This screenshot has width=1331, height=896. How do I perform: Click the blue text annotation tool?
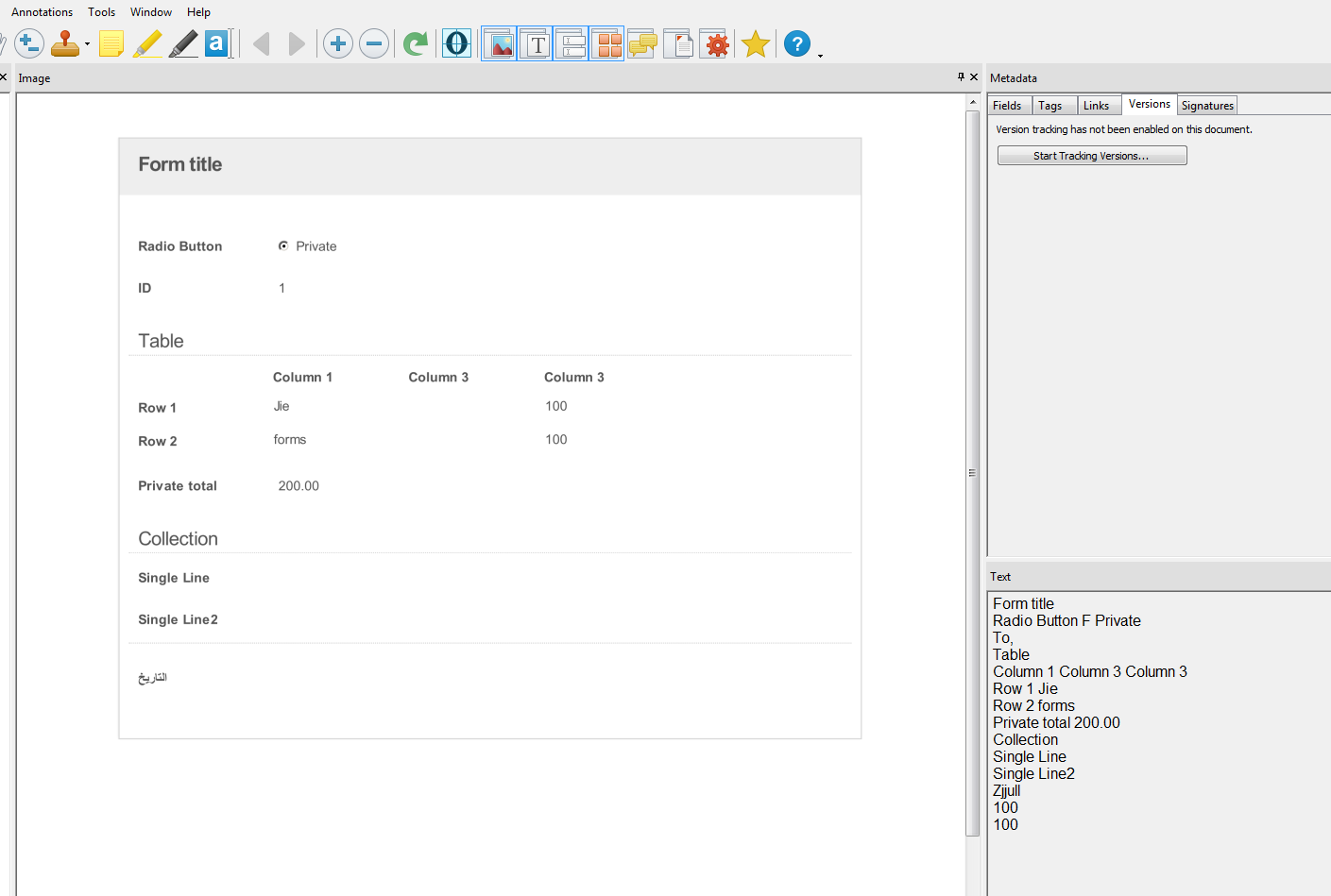[x=217, y=43]
